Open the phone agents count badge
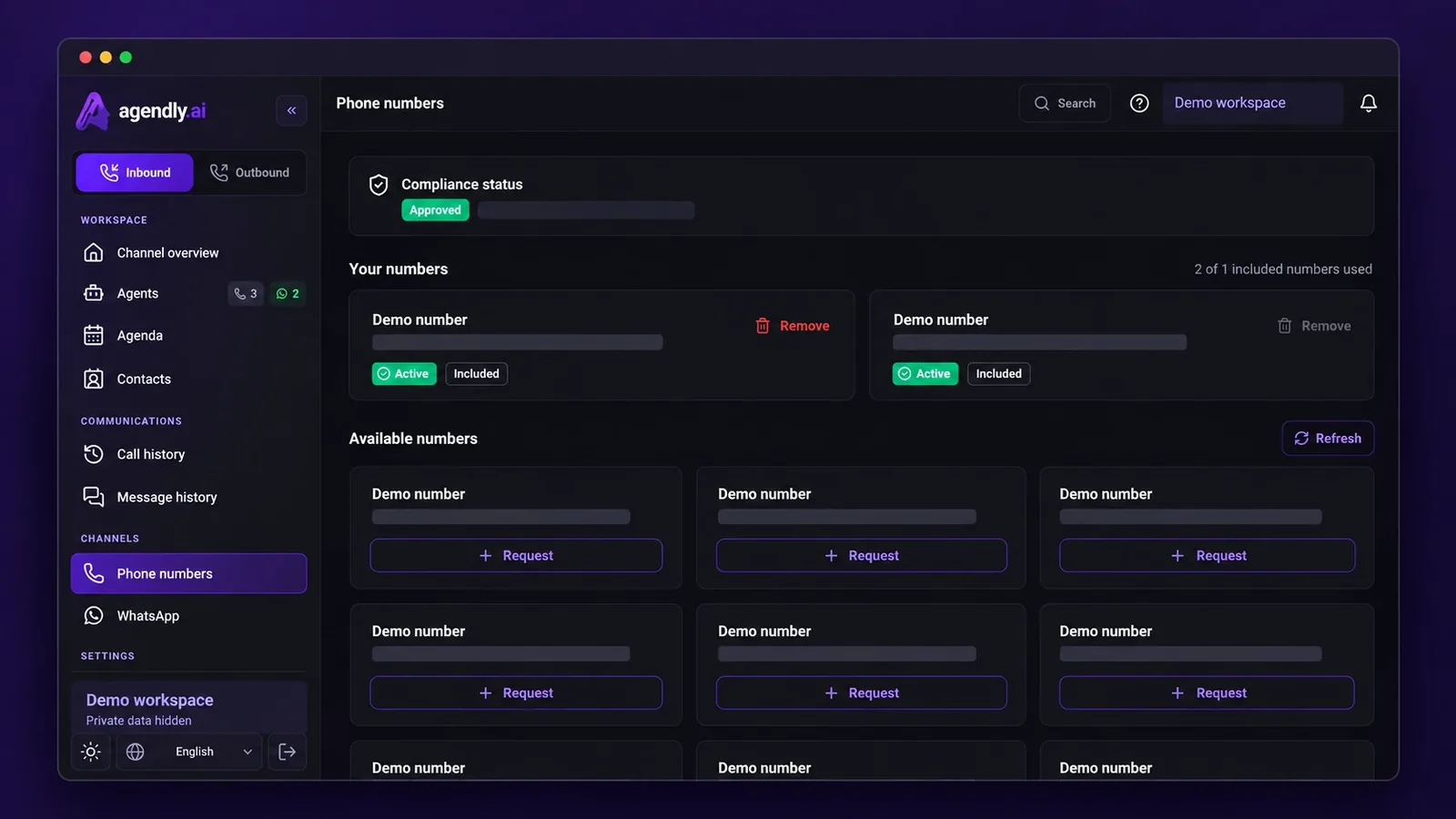Image resolution: width=1456 pixels, height=819 pixels. [246, 293]
